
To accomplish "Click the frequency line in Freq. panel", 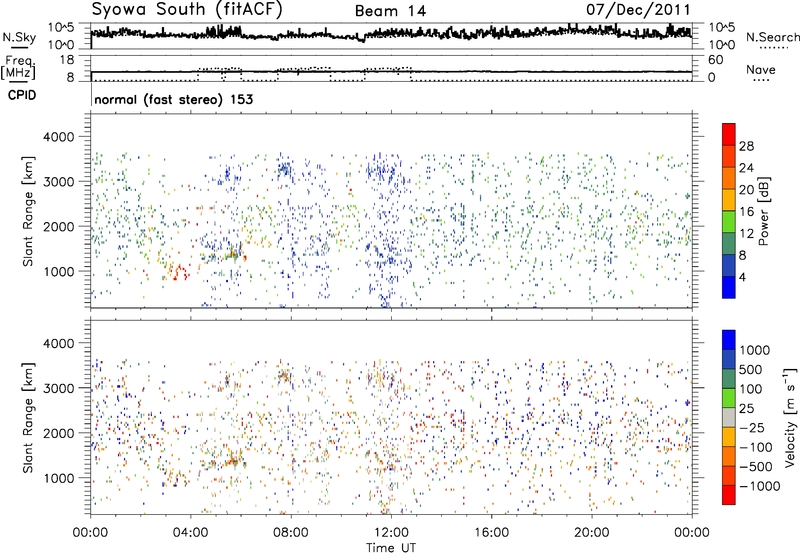I will tap(391, 72).
